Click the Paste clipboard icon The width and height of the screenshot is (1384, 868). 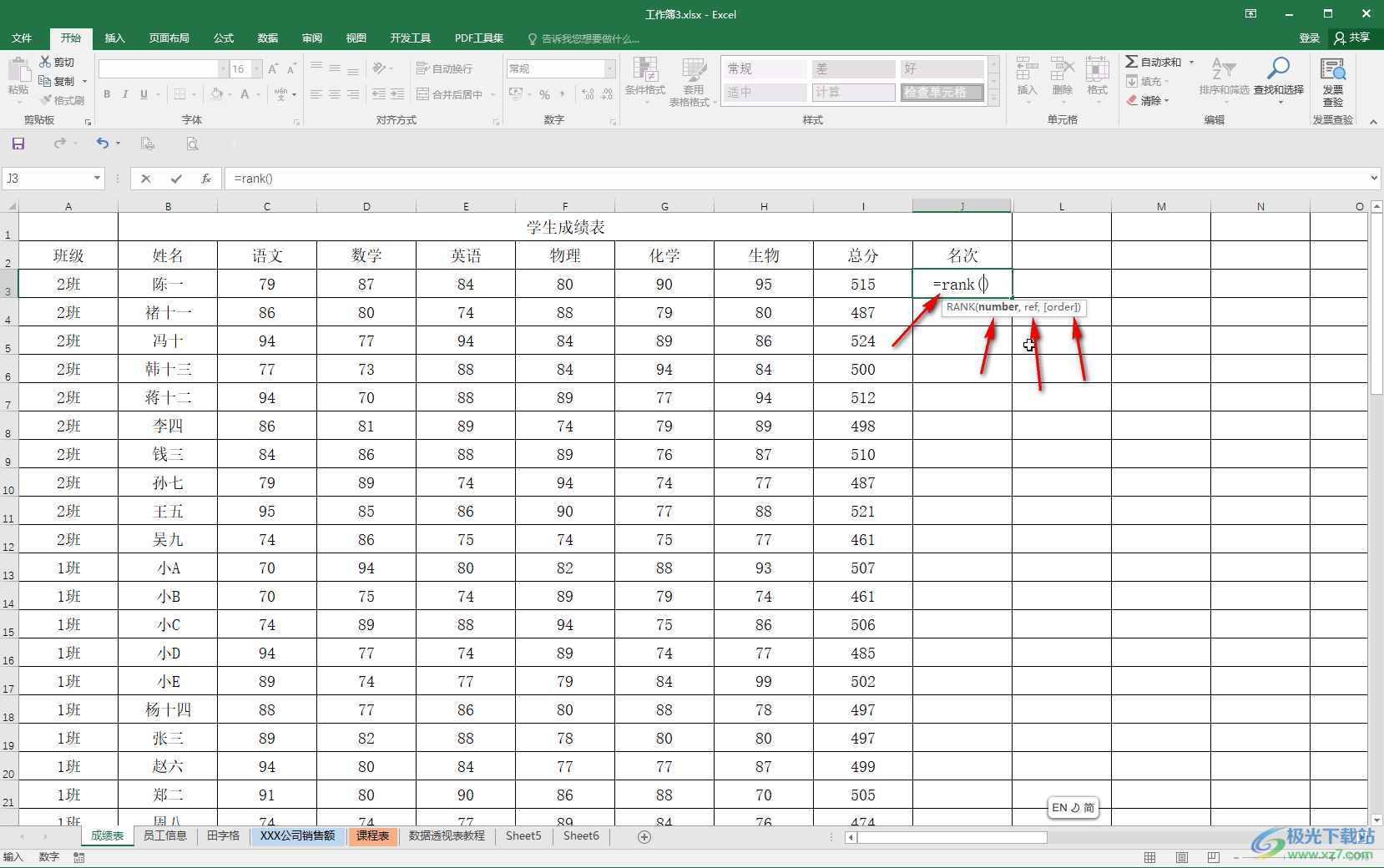click(18, 70)
